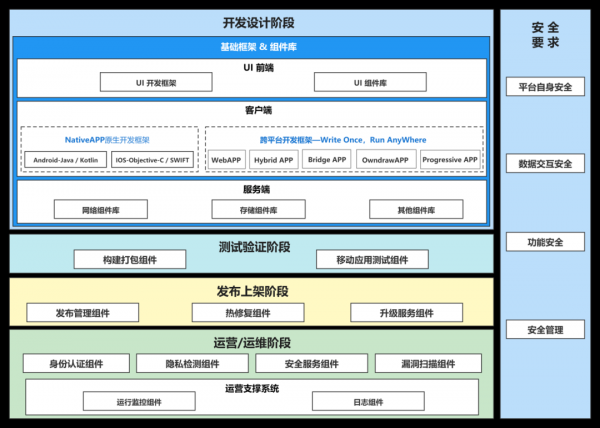Click the Android-Java / Kotlin box

(x=66, y=159)
